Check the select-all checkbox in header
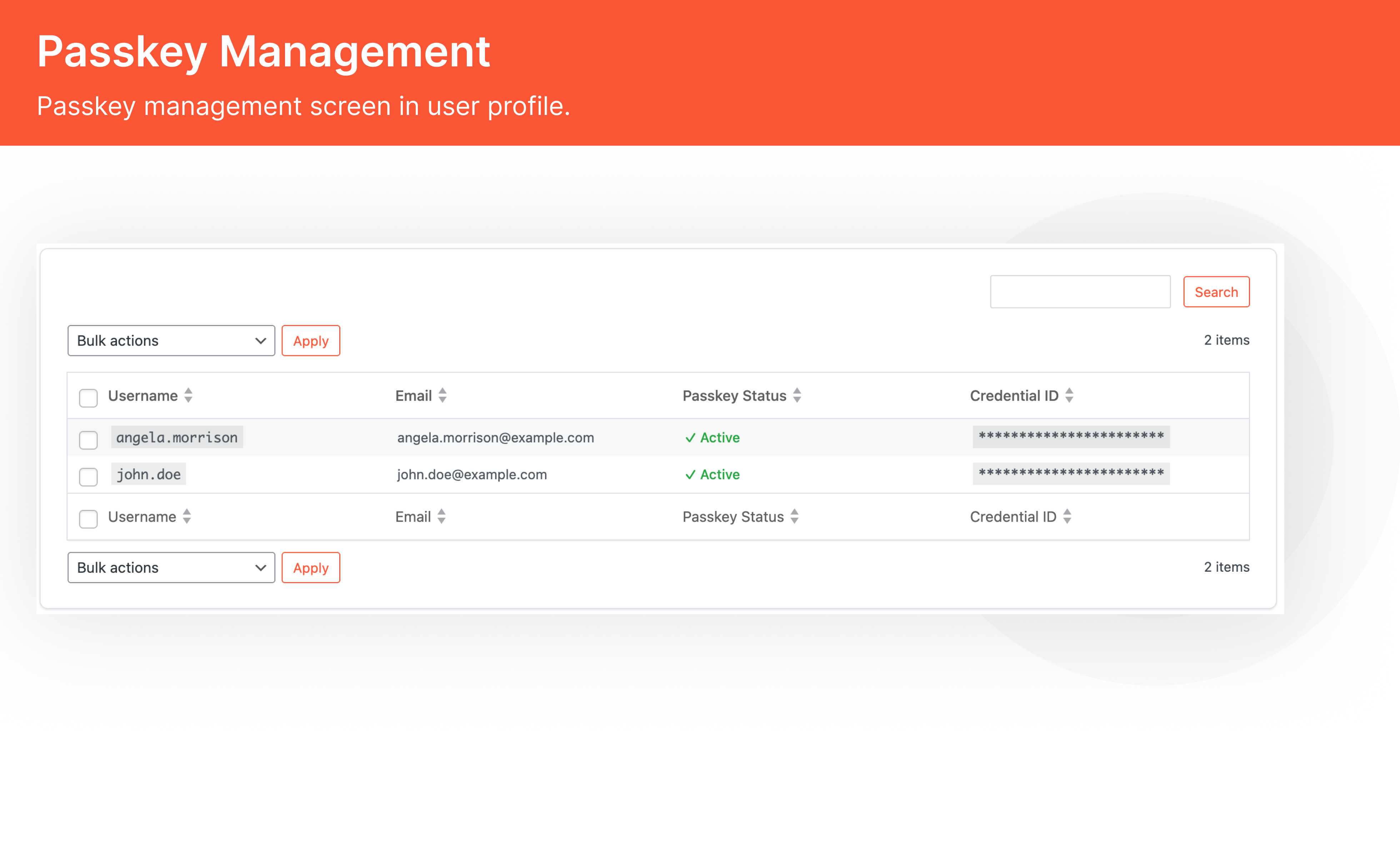1400x857 pixels. tap(88, 398)
